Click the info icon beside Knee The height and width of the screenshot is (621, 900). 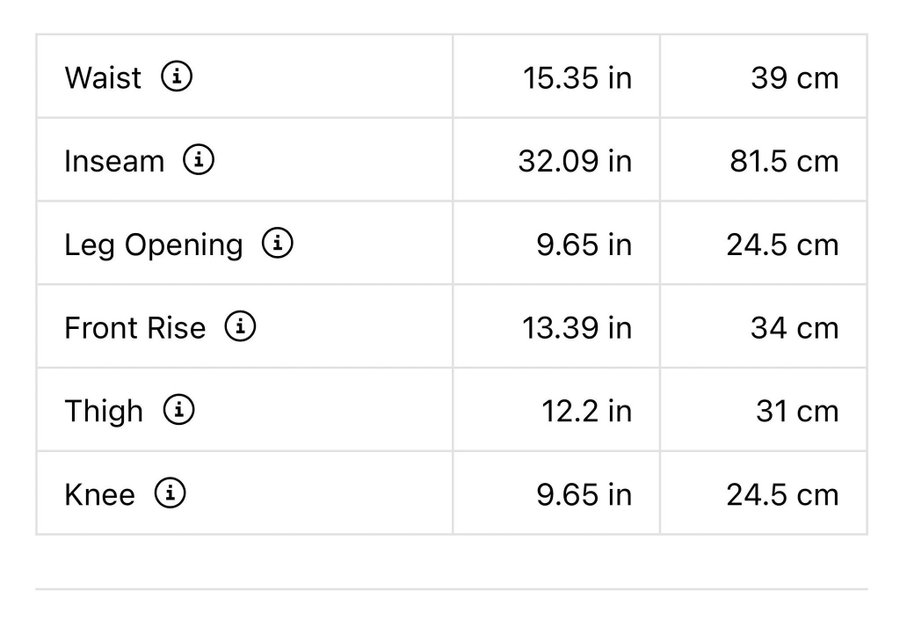tap(170, 493)
